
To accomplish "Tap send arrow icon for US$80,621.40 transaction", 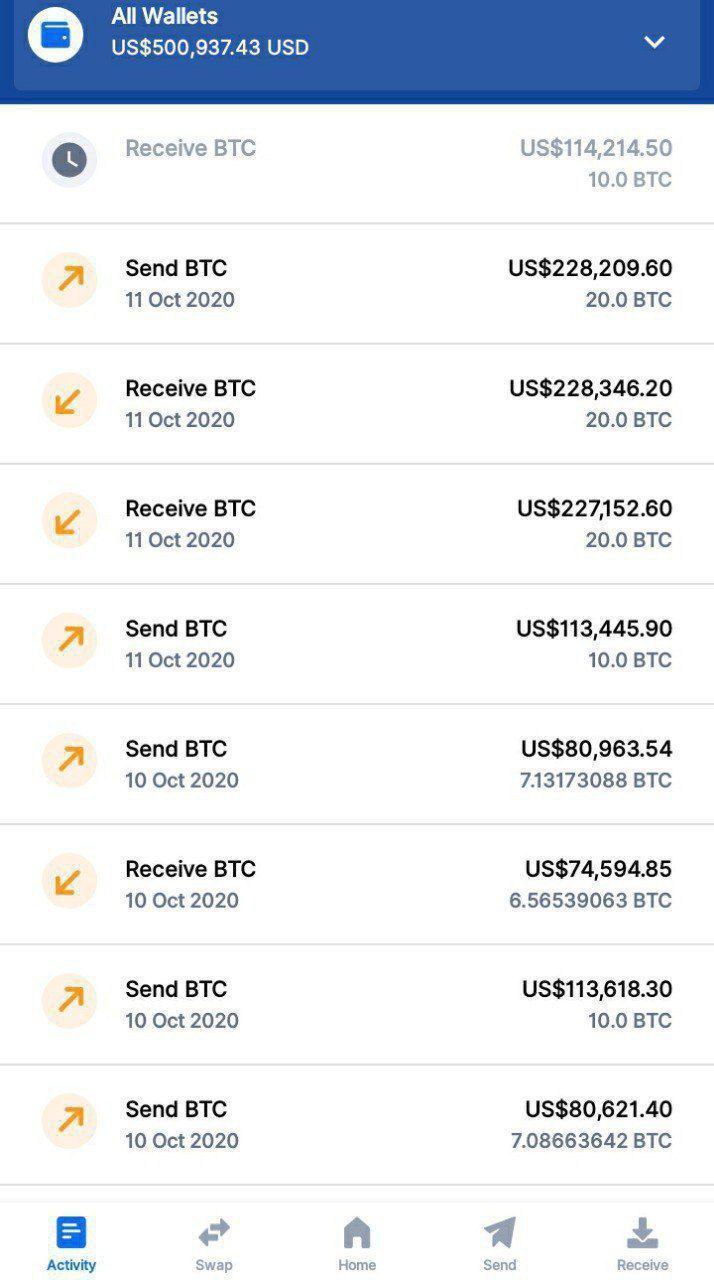I will pyautogui.click(x=69, y=1121).
